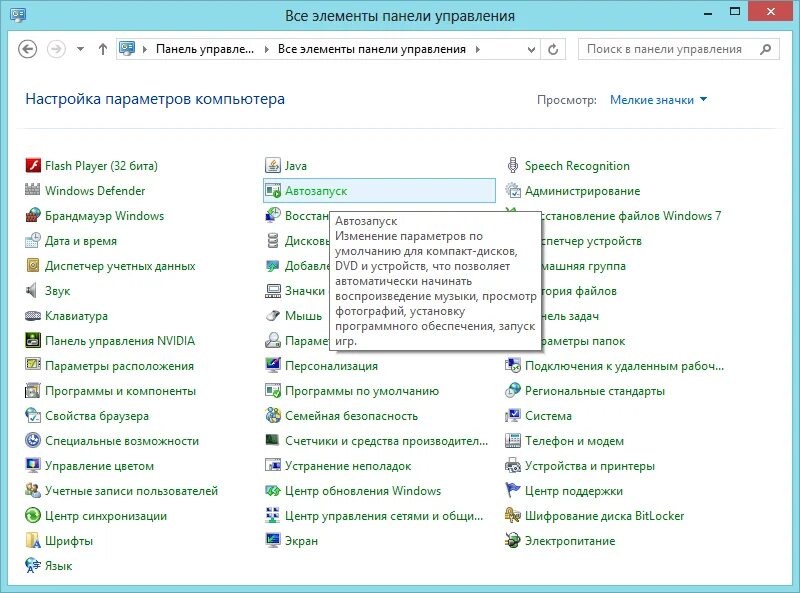This screenshot has height=593, width=800.
Task: Open the Автозапуск icon
Action: (x=273, y=190)
